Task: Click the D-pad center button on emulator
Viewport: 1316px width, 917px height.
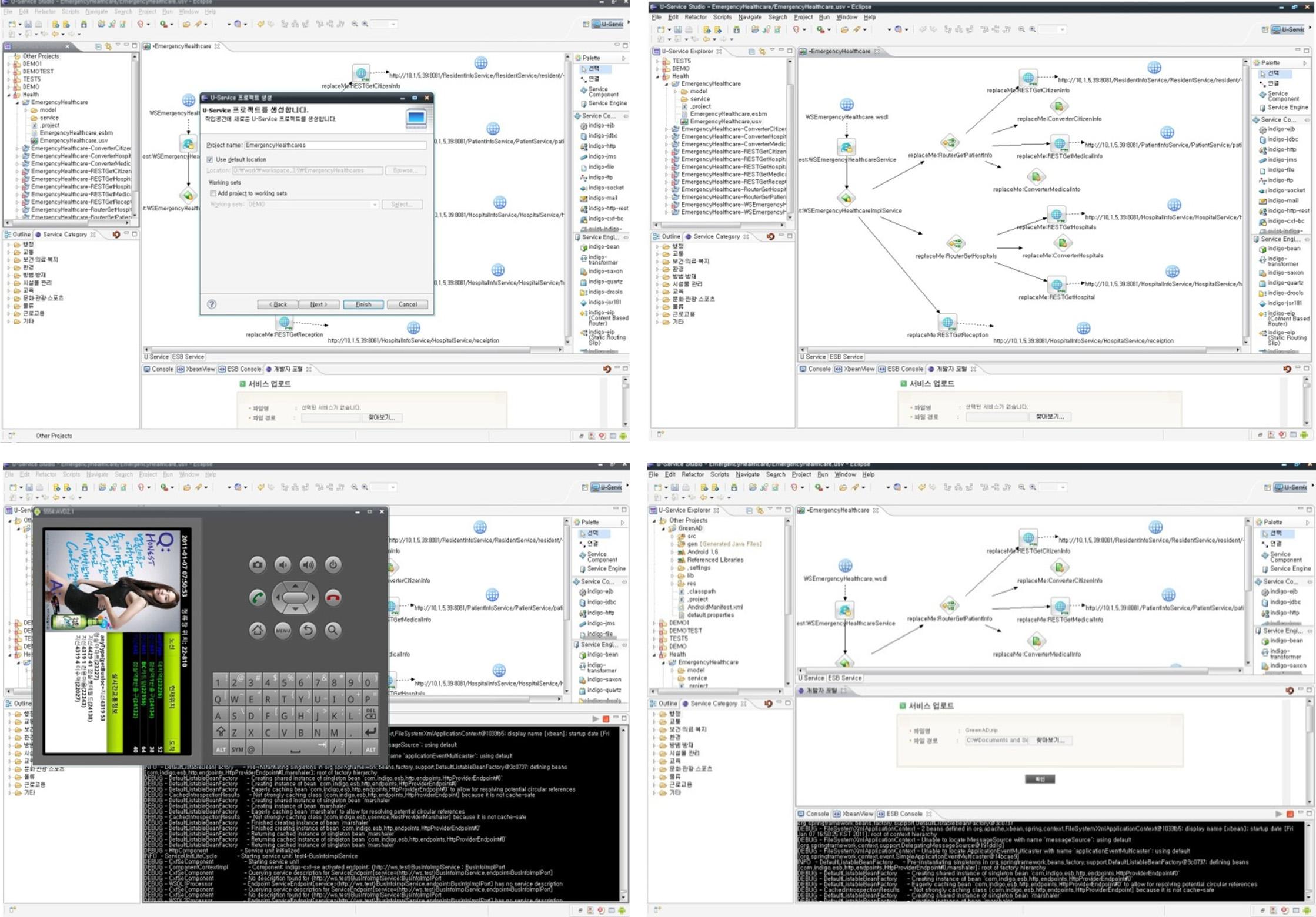Action: pos(295,598)
